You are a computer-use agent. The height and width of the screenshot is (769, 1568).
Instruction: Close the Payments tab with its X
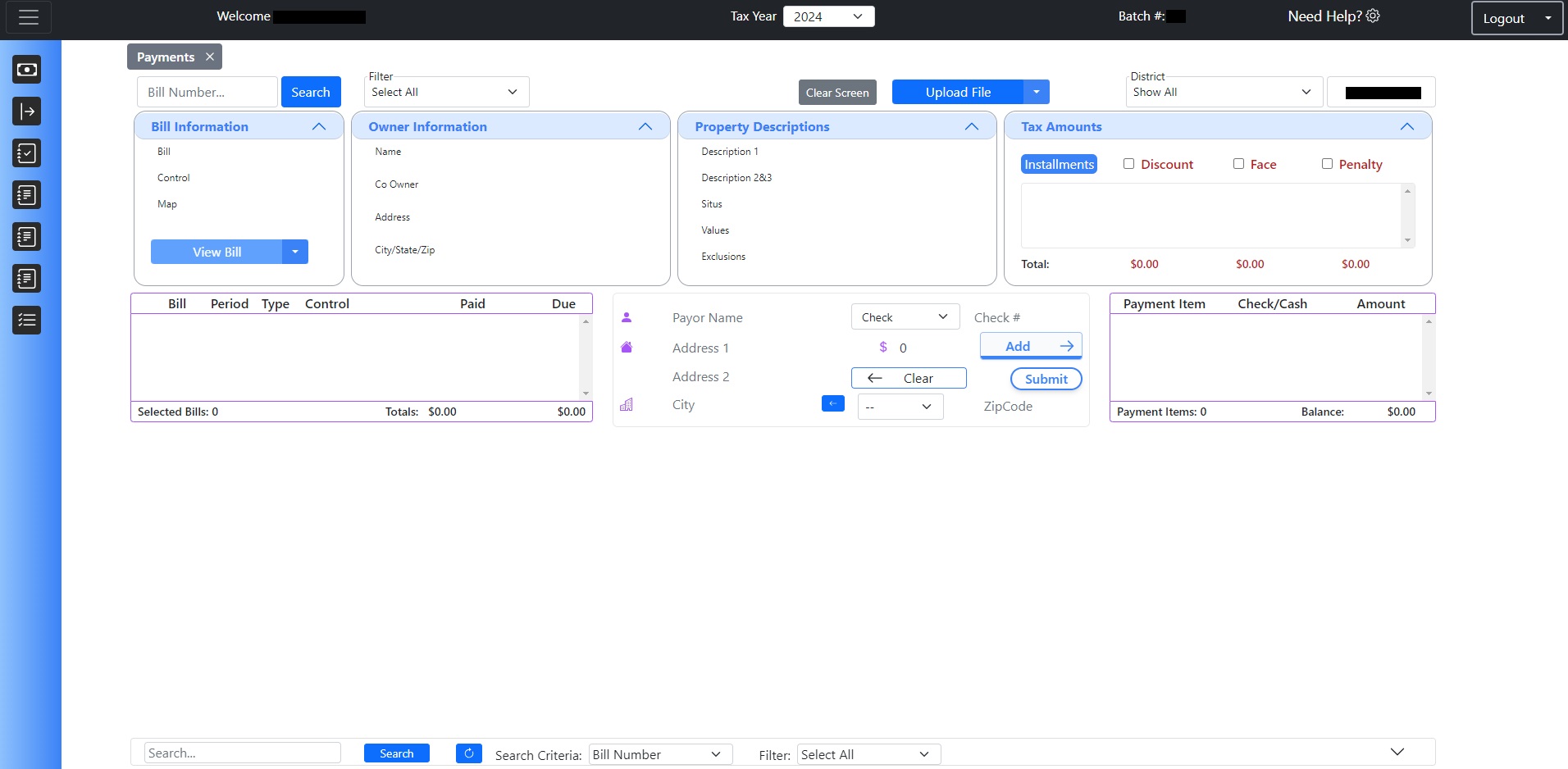(x=210, y=57)
